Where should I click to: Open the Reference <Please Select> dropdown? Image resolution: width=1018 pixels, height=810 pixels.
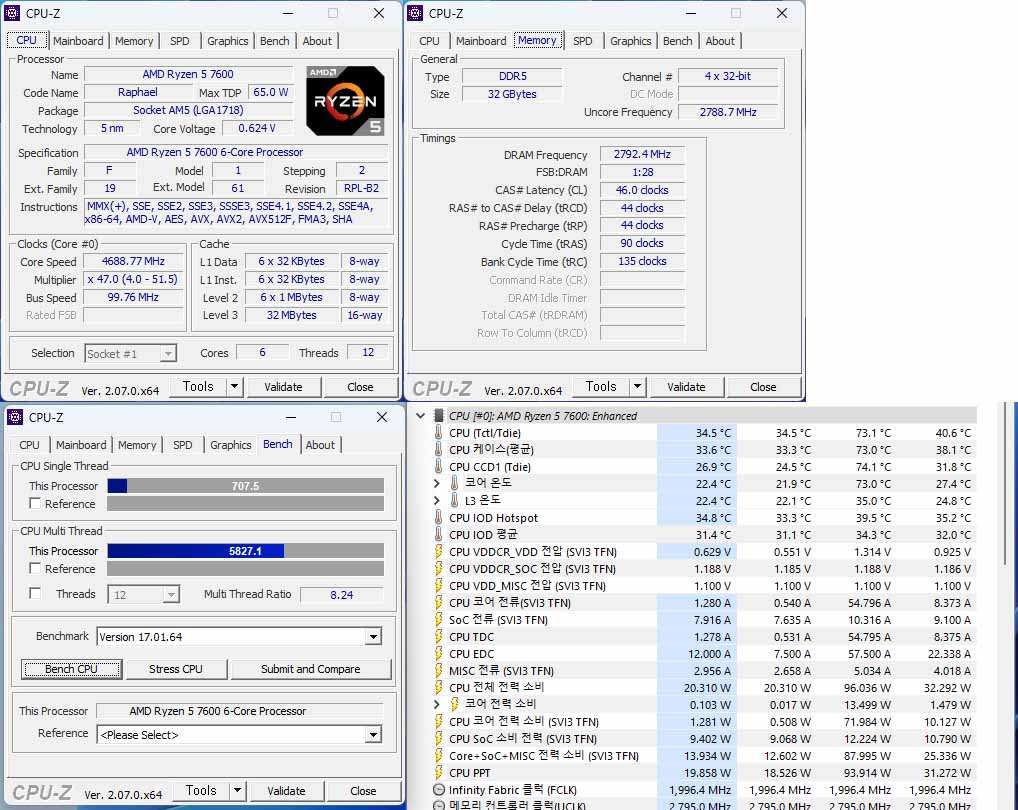[x=373, y=735]
